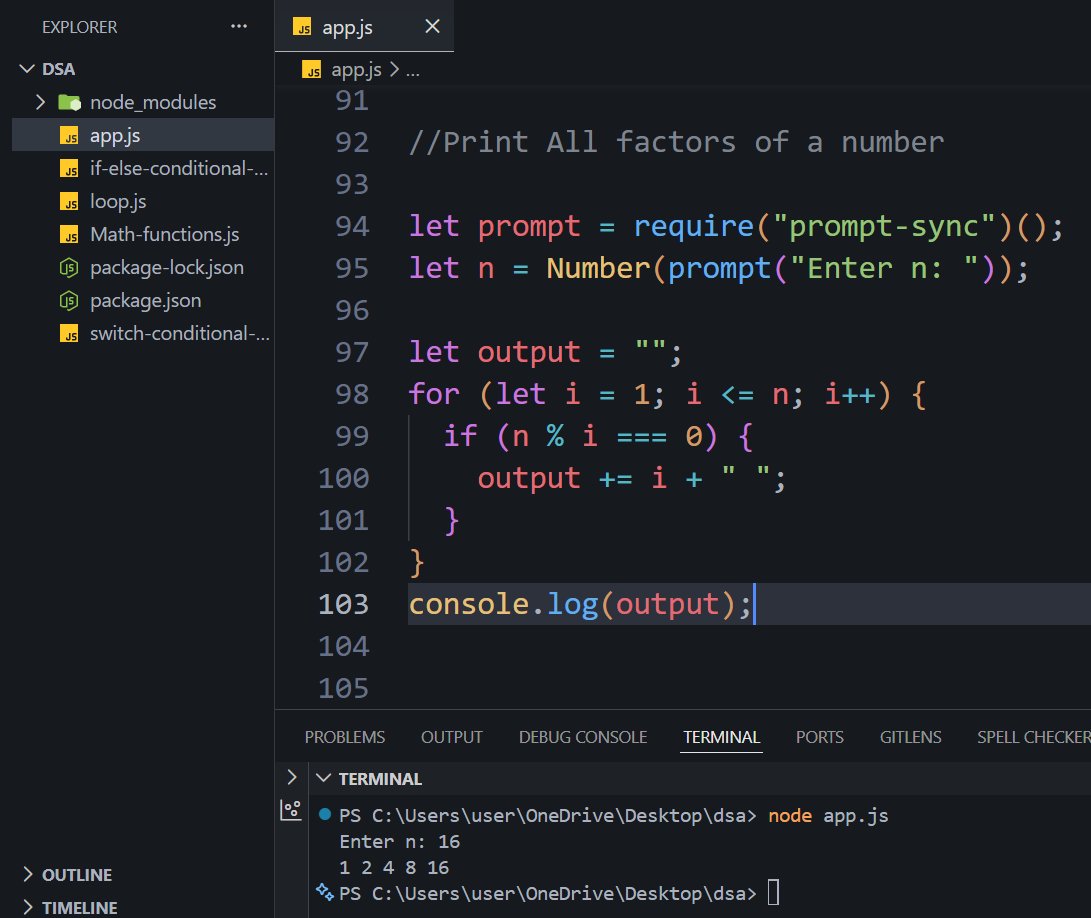Viewport: 1091px width, 918px height.
Task: Click JS icon beside loop.js file
Action: pos(69,202)
